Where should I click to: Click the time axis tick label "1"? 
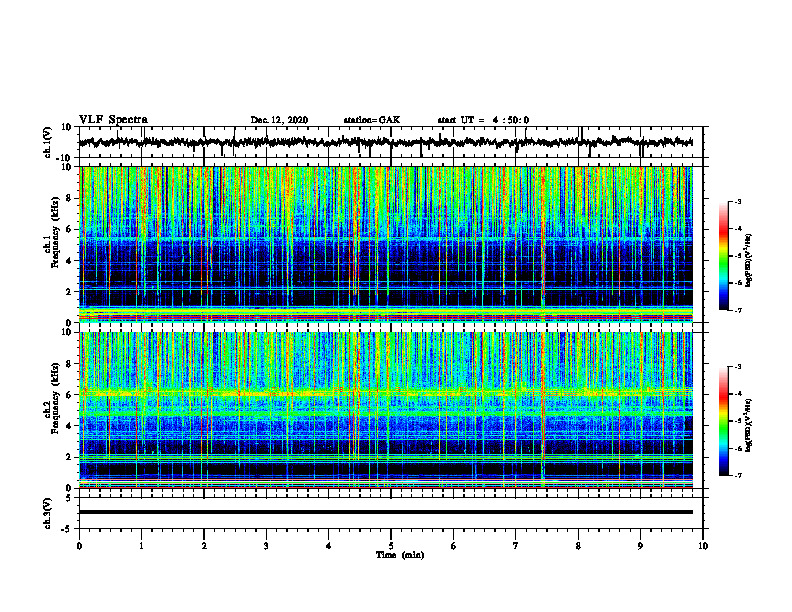click(x=141, y=546)
